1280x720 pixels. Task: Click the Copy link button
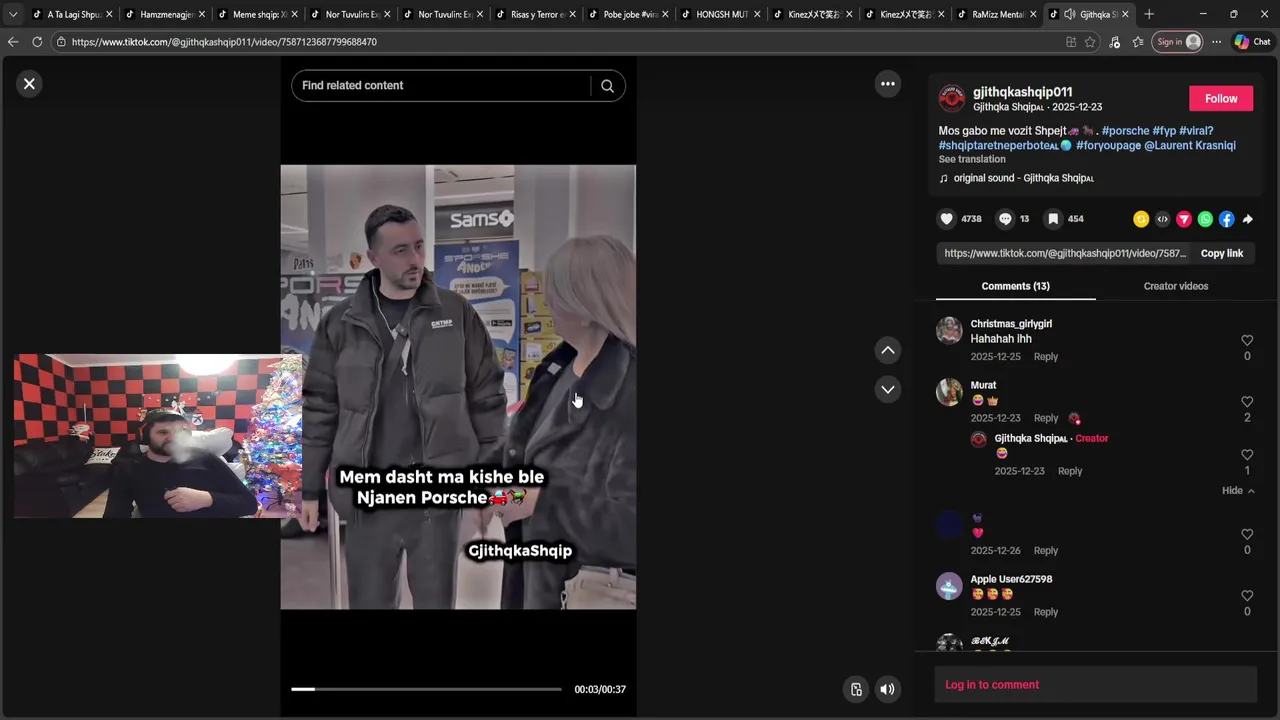tap(1221, 254)
